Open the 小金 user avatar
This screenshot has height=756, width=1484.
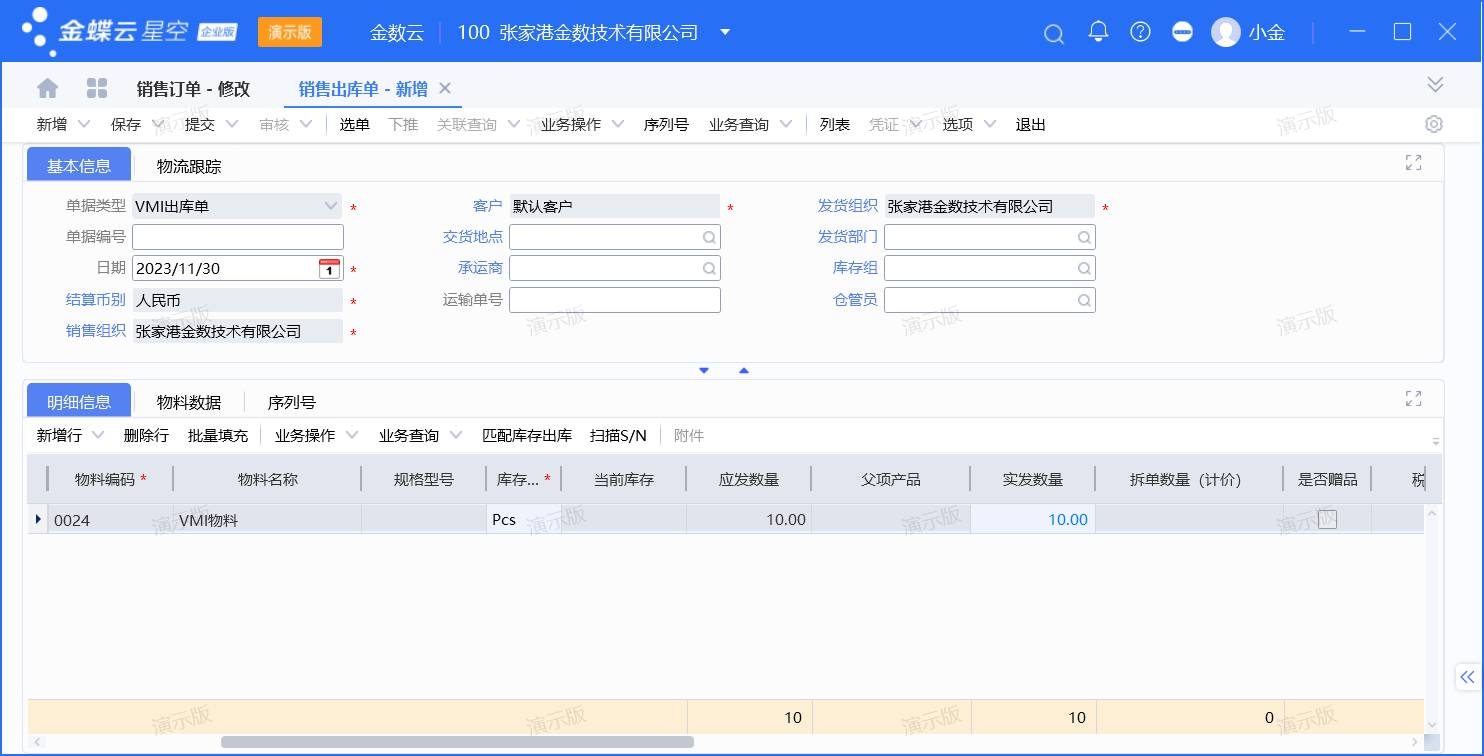pos(1225,32)
